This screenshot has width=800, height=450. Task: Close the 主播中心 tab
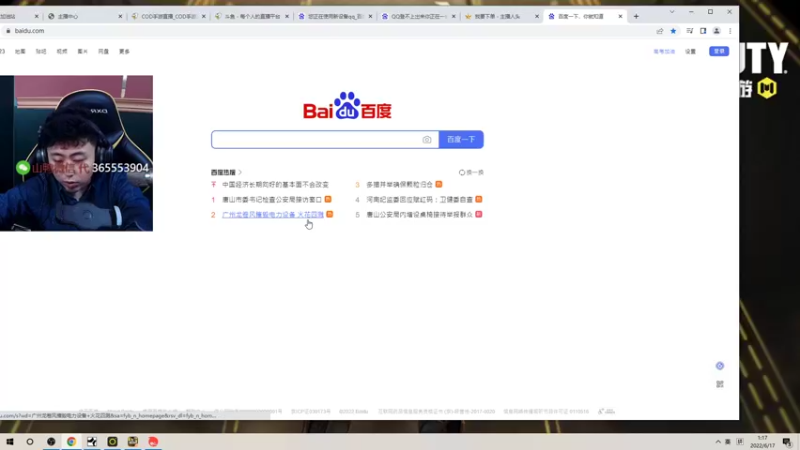[x=120, y=16]
